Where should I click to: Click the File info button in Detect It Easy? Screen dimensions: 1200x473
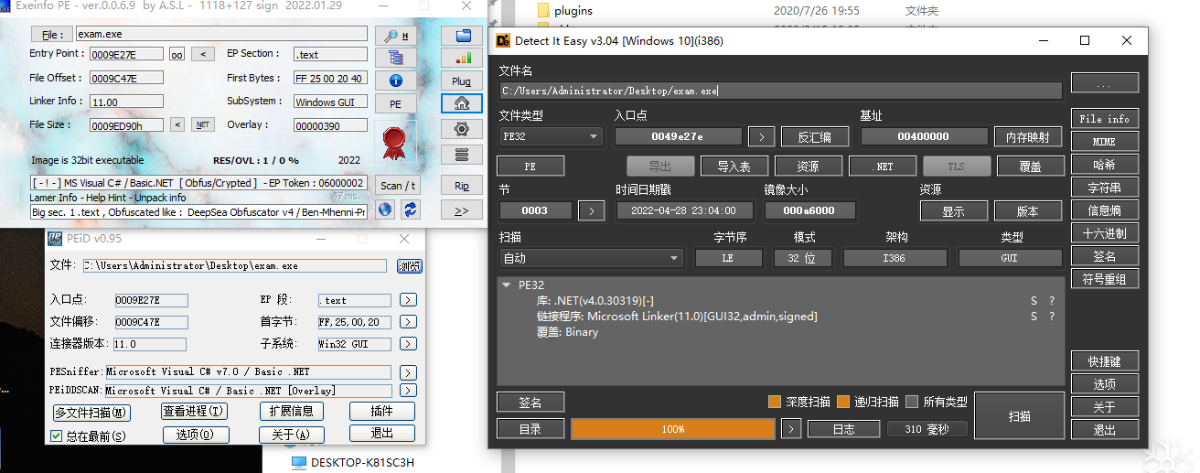[1104, 118]
